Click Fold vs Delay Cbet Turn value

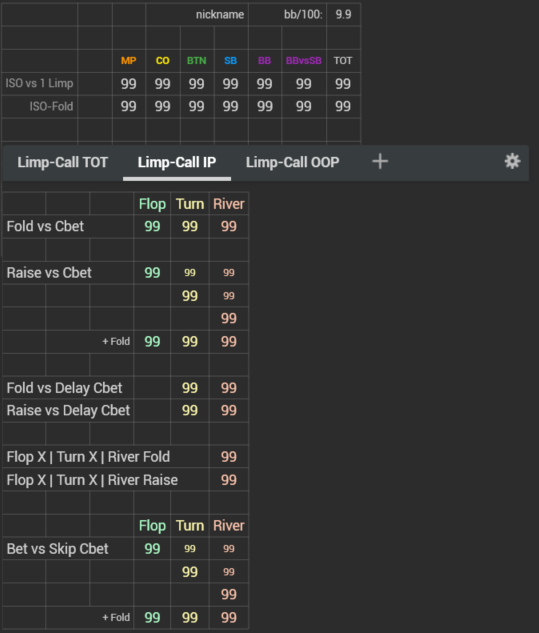190,388
